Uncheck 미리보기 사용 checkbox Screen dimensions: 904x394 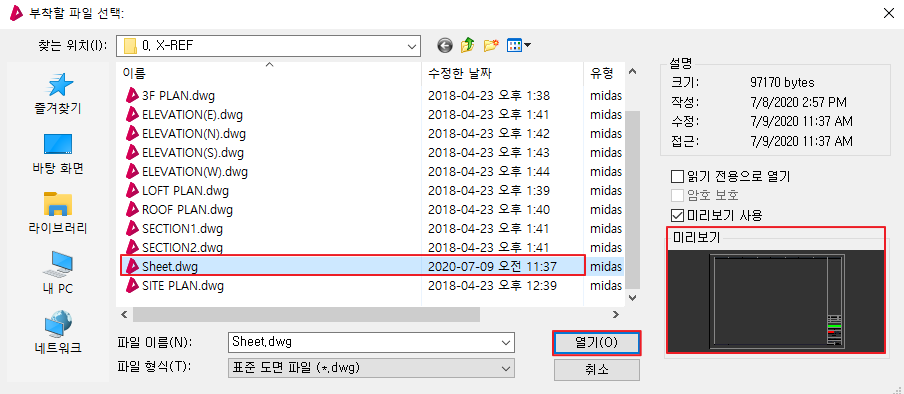click(x=677, y=215)
